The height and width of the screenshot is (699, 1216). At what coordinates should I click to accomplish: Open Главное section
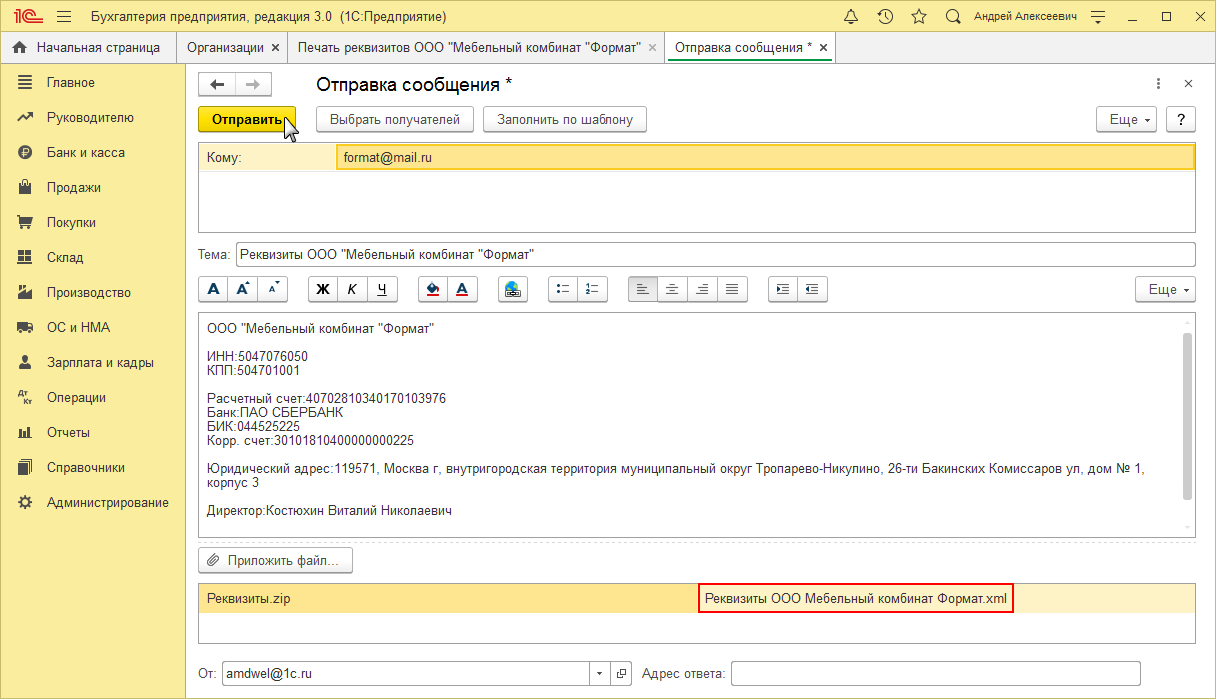point(92,82)
